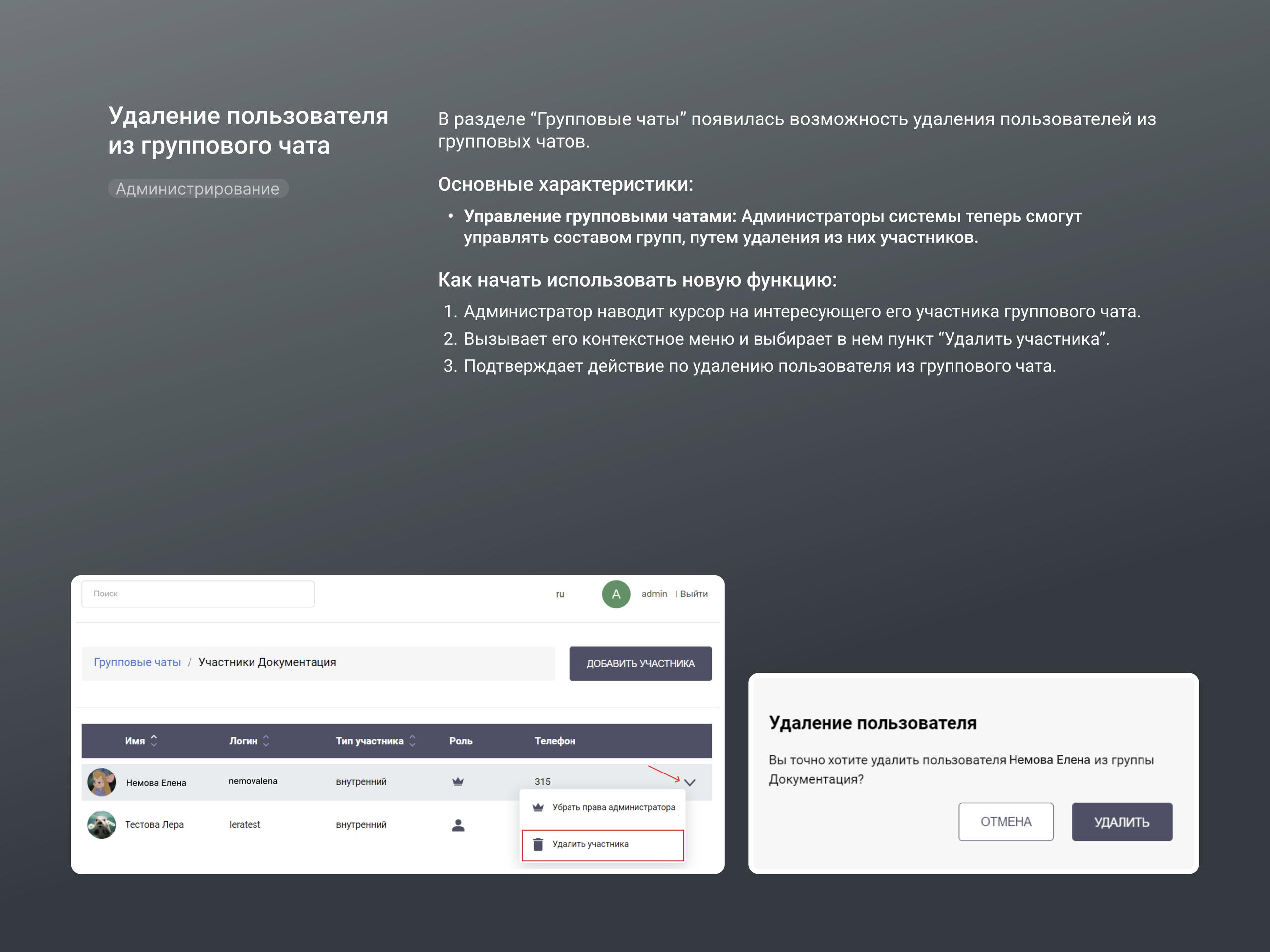Follow the Групповые чаты breadcrumb link
The image size is (1270, 952).
pos(137,662)
